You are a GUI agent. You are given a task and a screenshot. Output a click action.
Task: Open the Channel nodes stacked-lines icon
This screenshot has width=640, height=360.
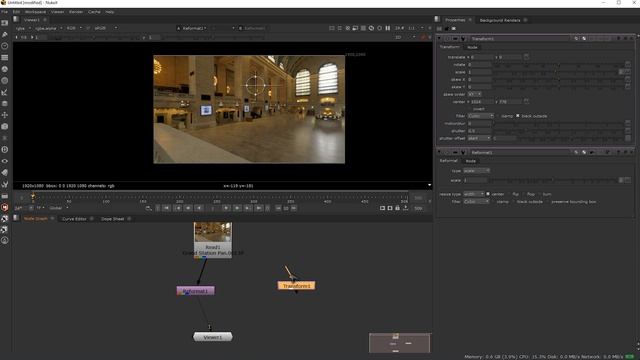coord(4,58)
